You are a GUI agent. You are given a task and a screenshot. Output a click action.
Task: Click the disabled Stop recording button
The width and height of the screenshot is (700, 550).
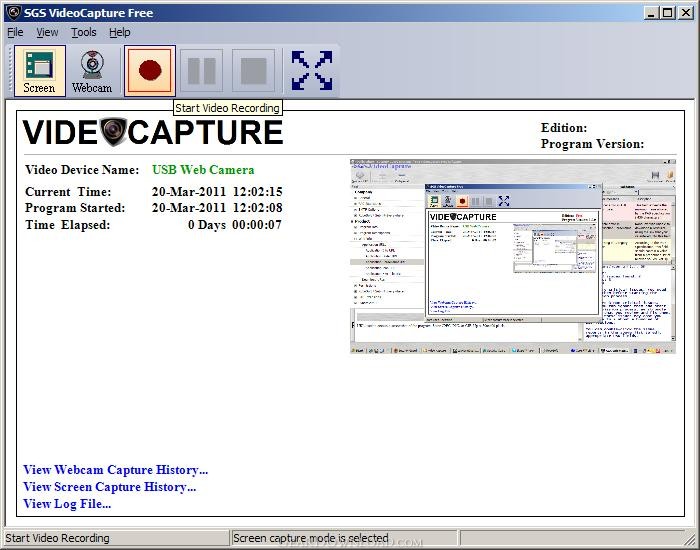point(254,71)
